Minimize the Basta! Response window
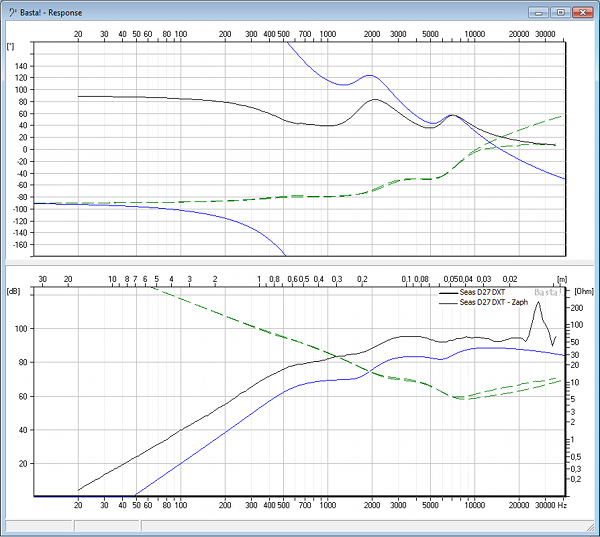This screenshot has width=600, height=537. point(542,12)
